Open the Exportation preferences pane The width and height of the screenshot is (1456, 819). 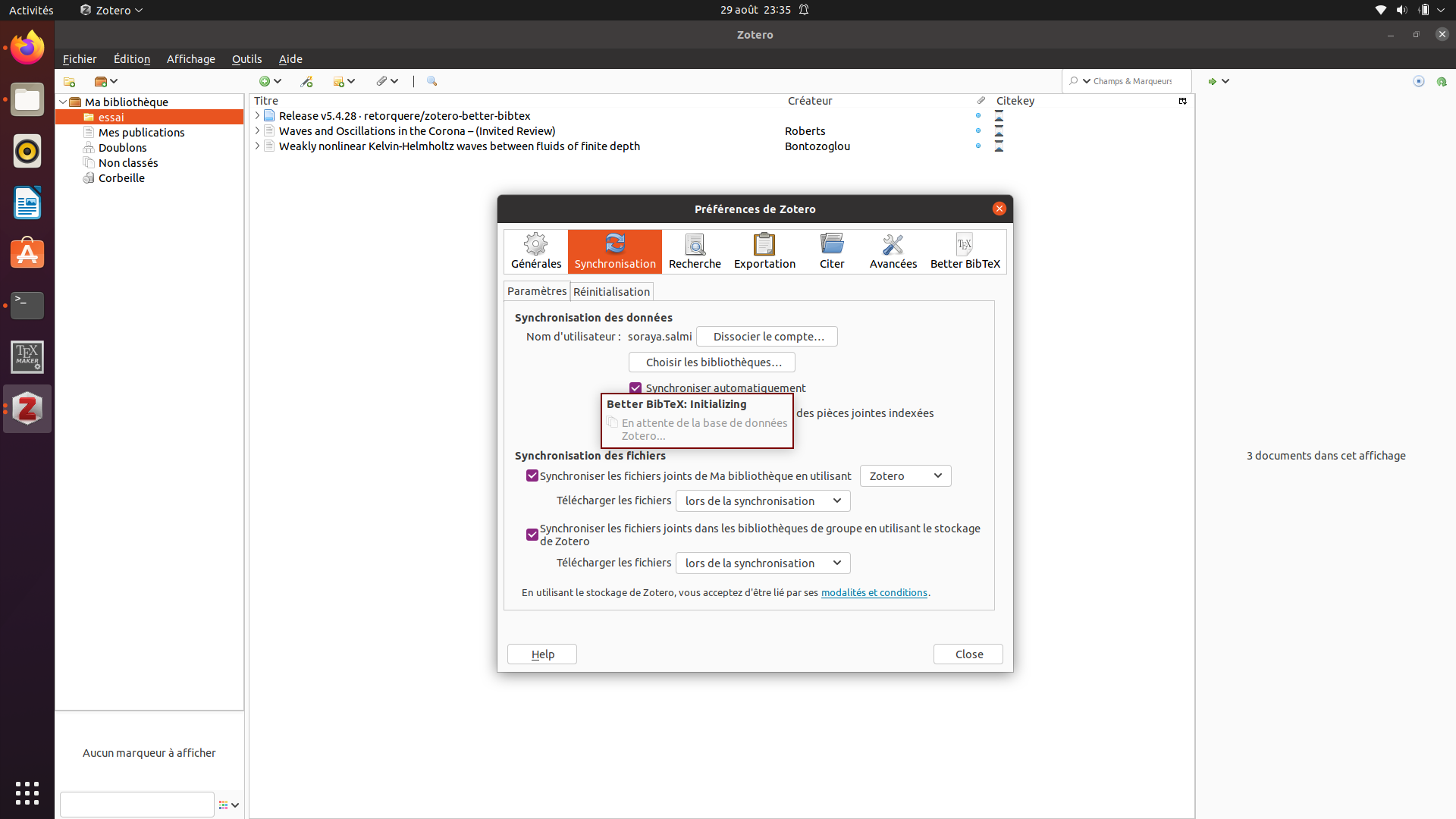point(764,252)
